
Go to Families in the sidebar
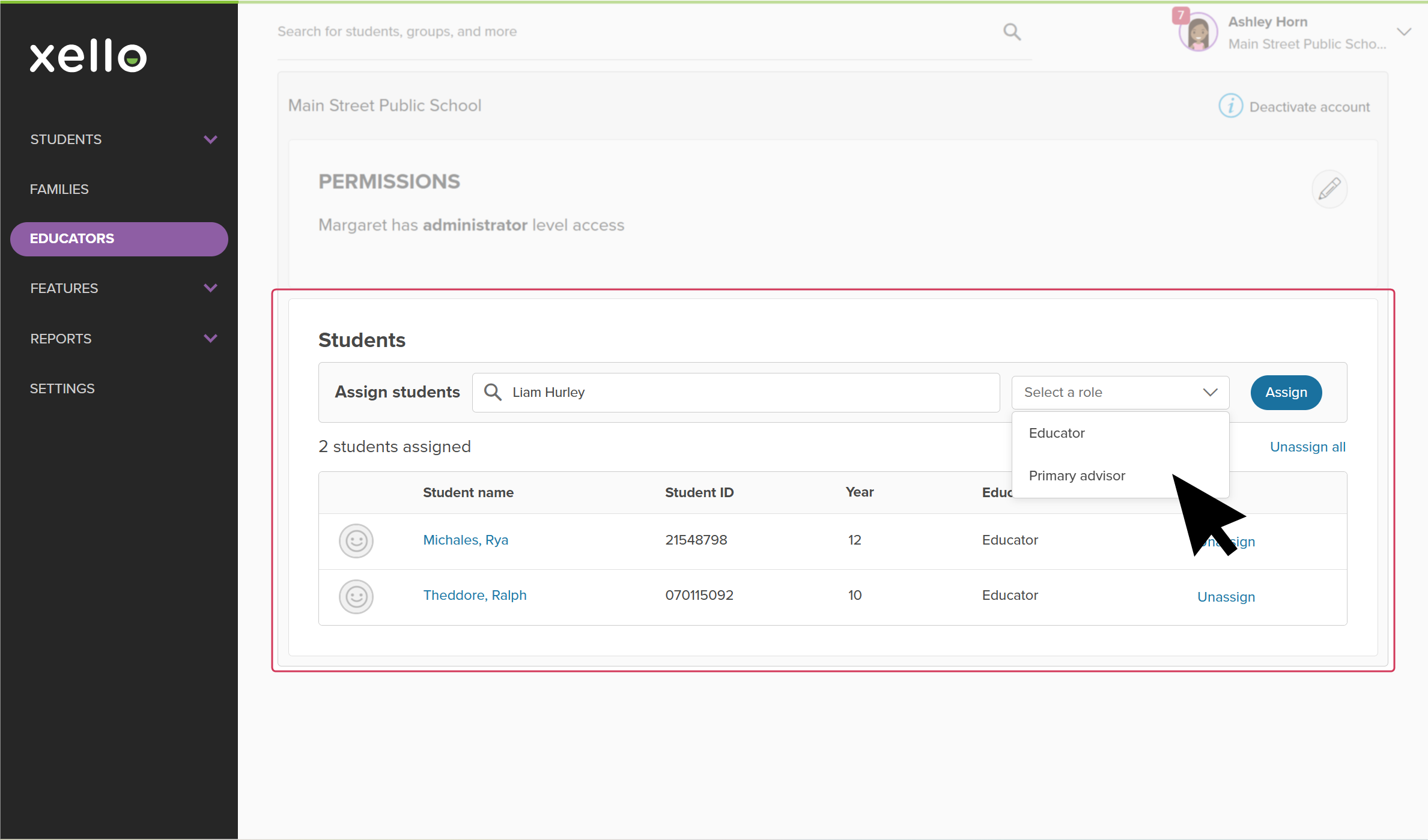[x=59, y=189]
